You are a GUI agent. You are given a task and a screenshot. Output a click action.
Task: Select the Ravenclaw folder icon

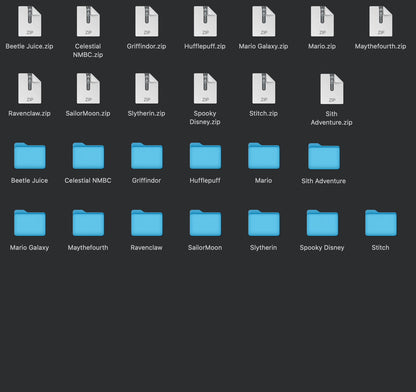[x=147, y=223]
